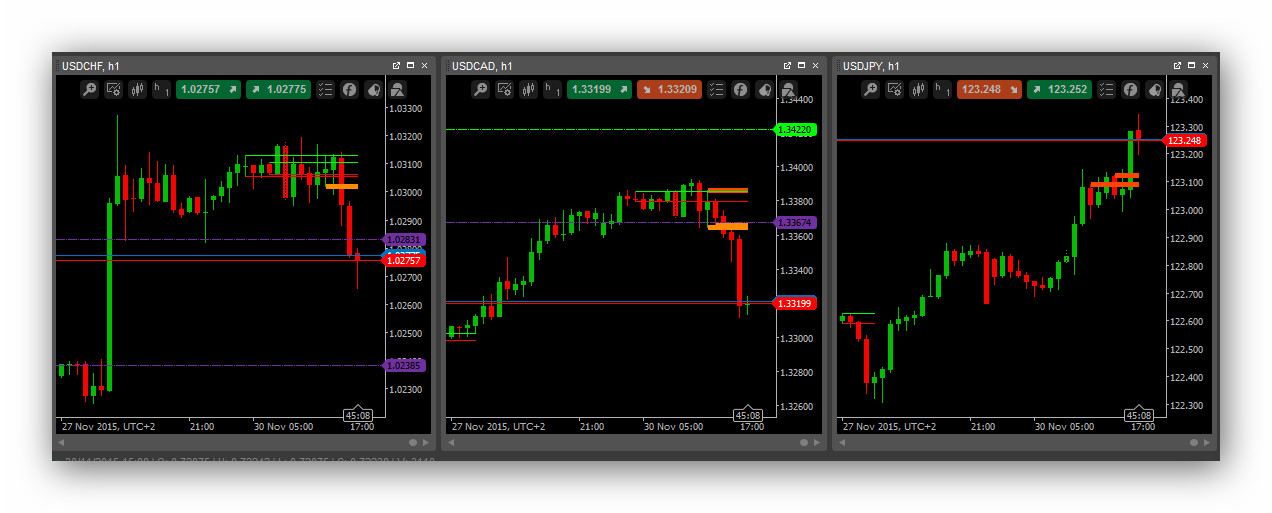1272x513 pixels.
Task: Open chart template settings in USDJPY chart
Action: pyautogui.click(x=894, y=89)
